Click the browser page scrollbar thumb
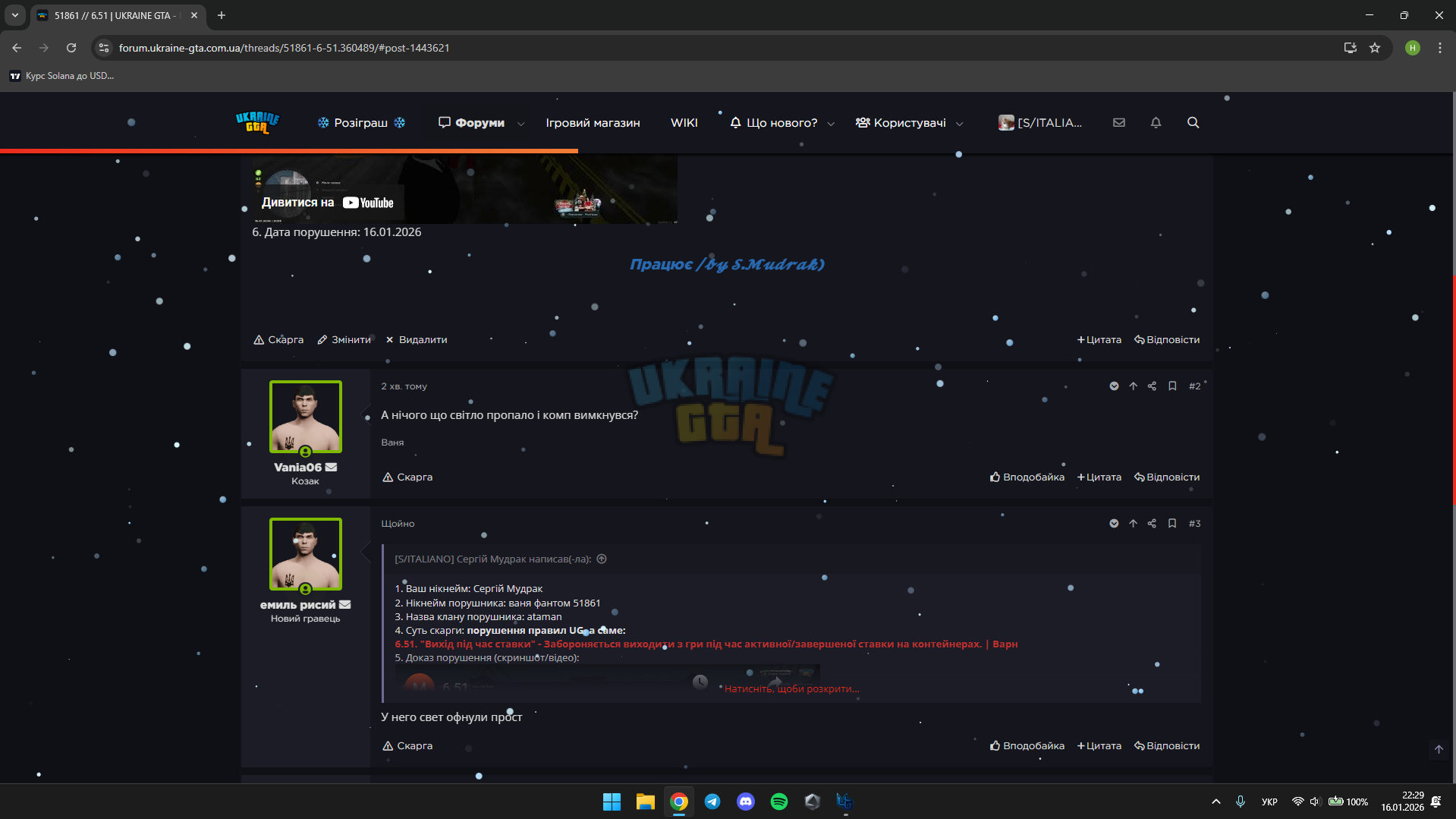The width and height of the screenshot is (1456, 819). click(1453, 391)
